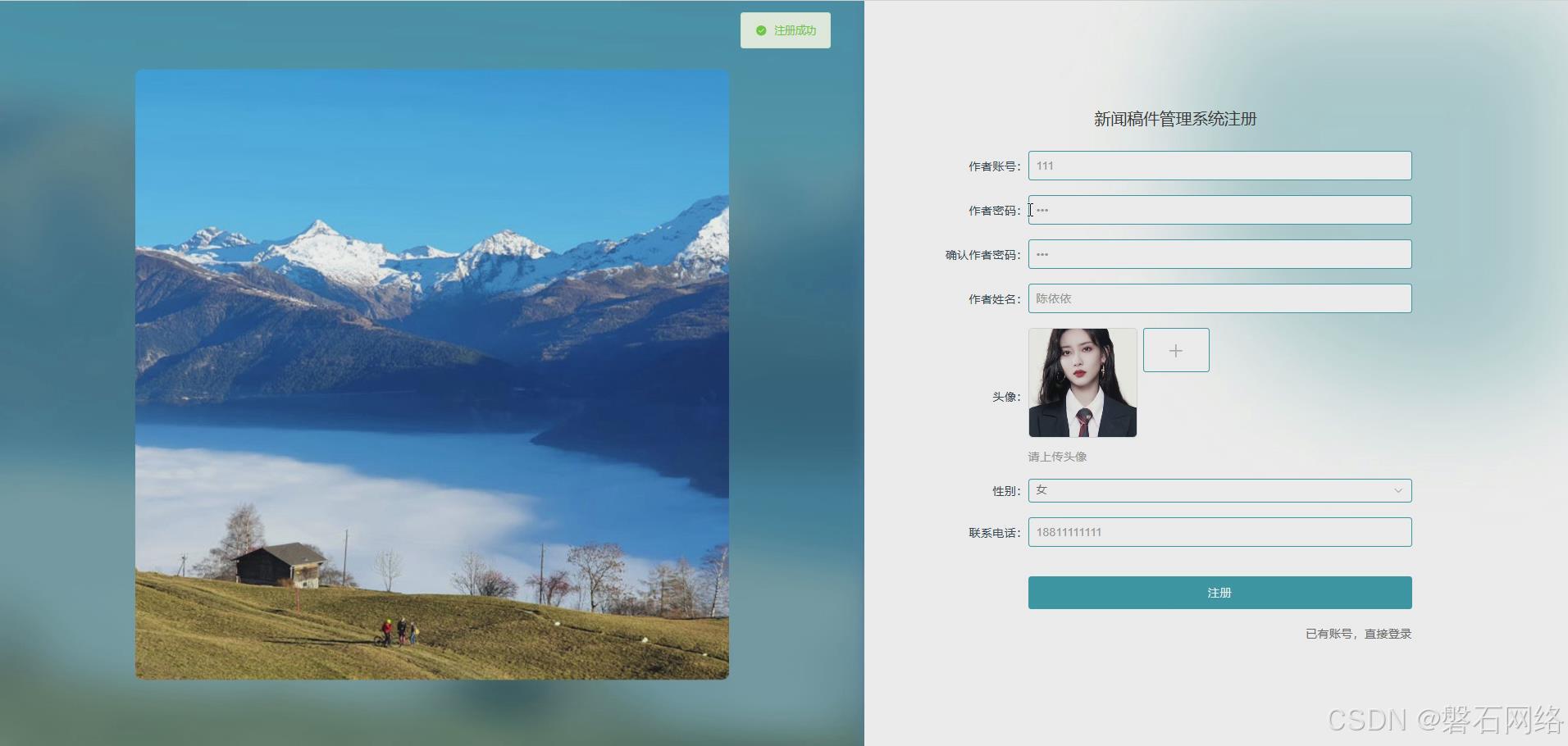Click the 性别 label

point(1006,491)
